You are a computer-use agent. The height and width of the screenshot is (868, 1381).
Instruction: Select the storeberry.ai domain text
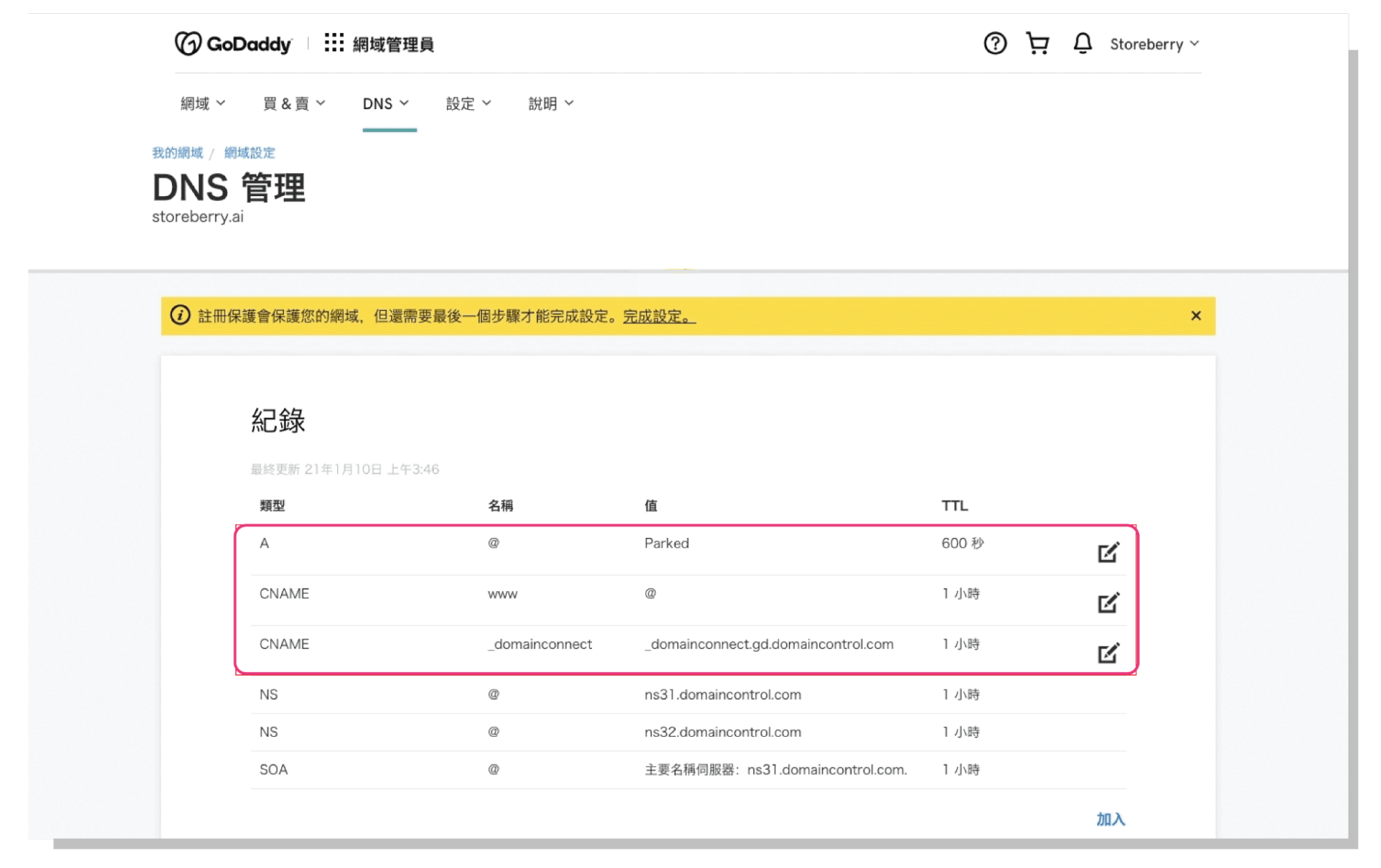pos(198,217)
